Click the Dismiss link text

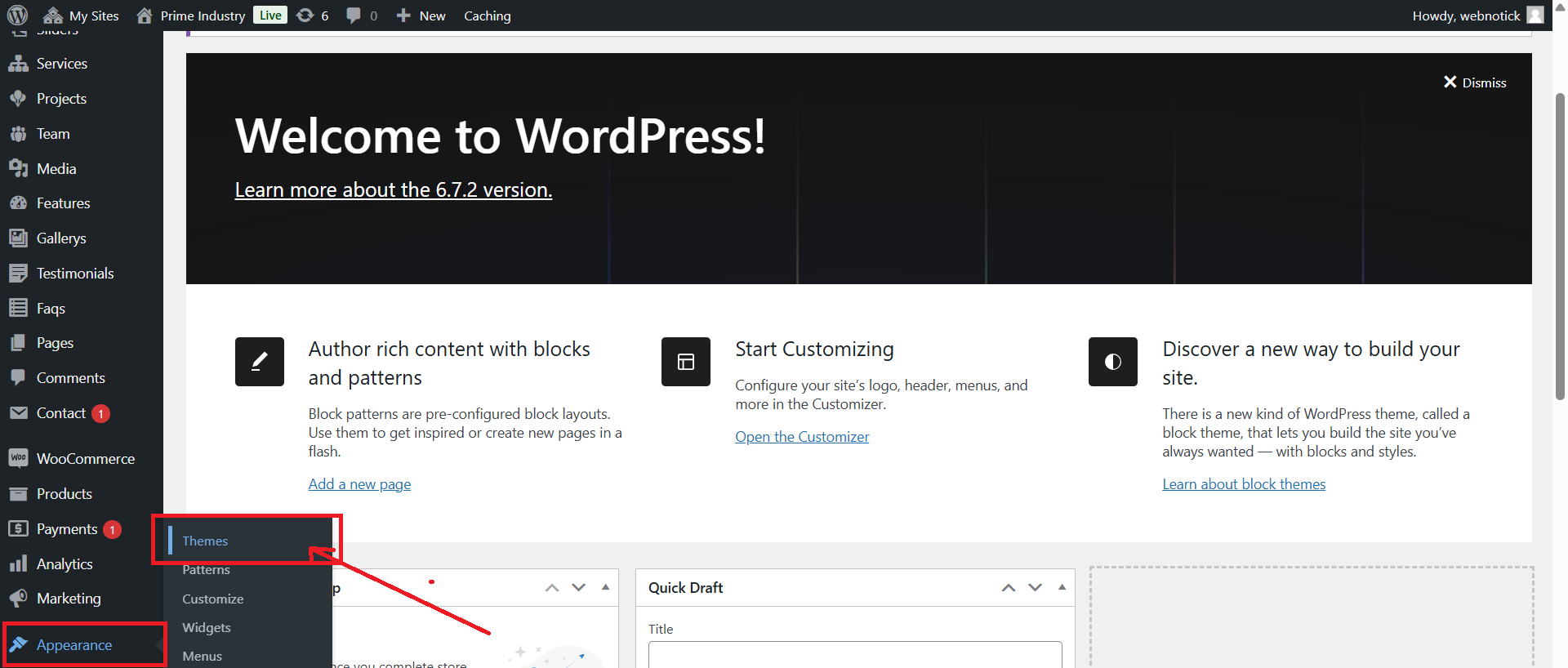click(x=1485, y=82)
